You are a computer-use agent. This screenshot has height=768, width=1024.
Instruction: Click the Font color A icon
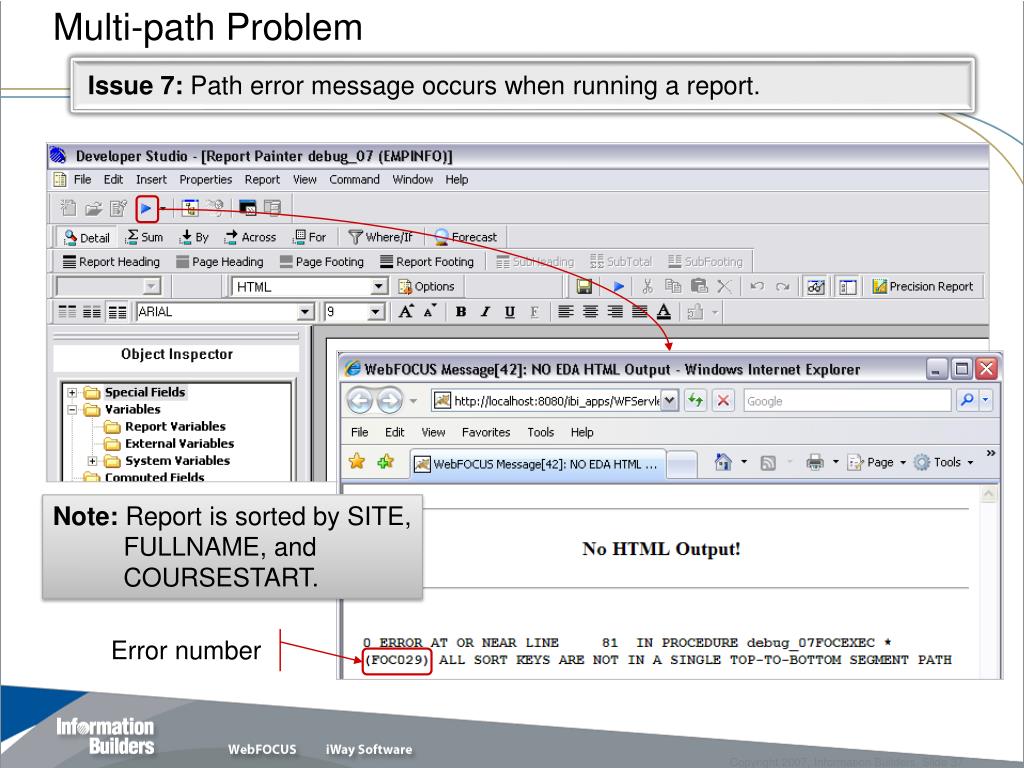pyautogui.click(x=664, y=312)
